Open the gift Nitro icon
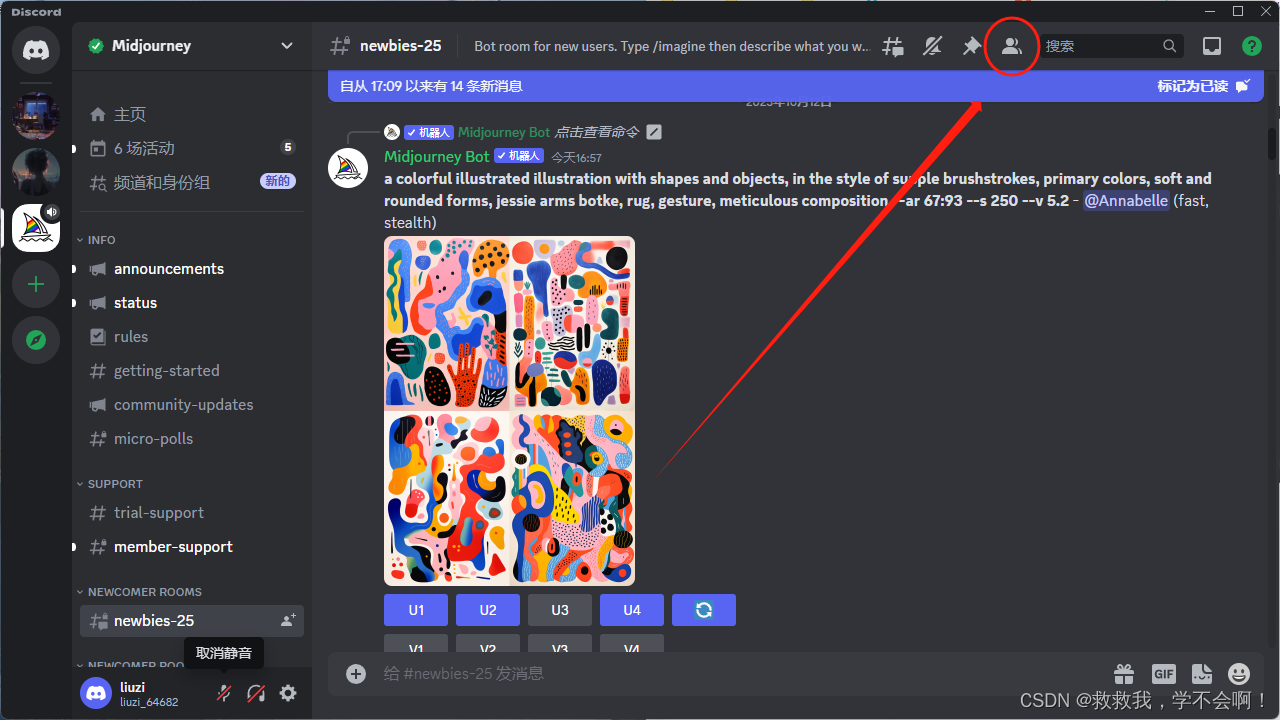 (x=1125, y=674)
